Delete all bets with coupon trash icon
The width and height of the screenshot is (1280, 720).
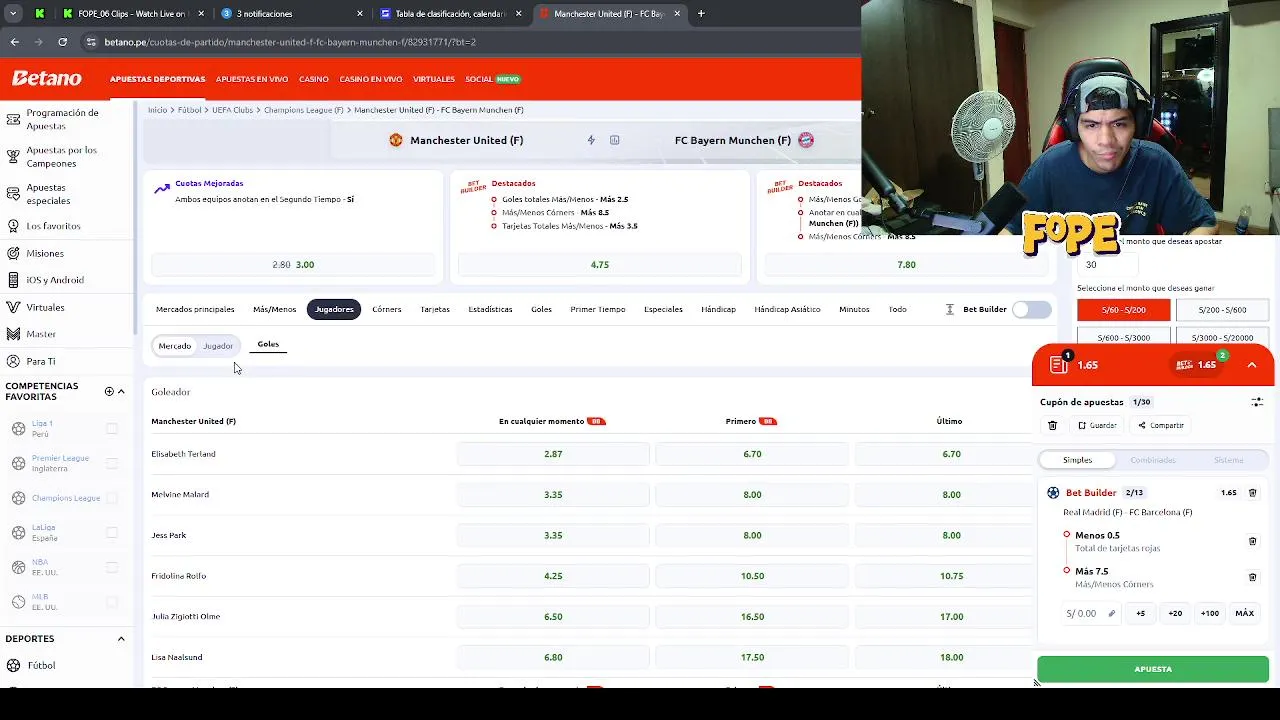pyautogui.click(x=1052, y=425)
